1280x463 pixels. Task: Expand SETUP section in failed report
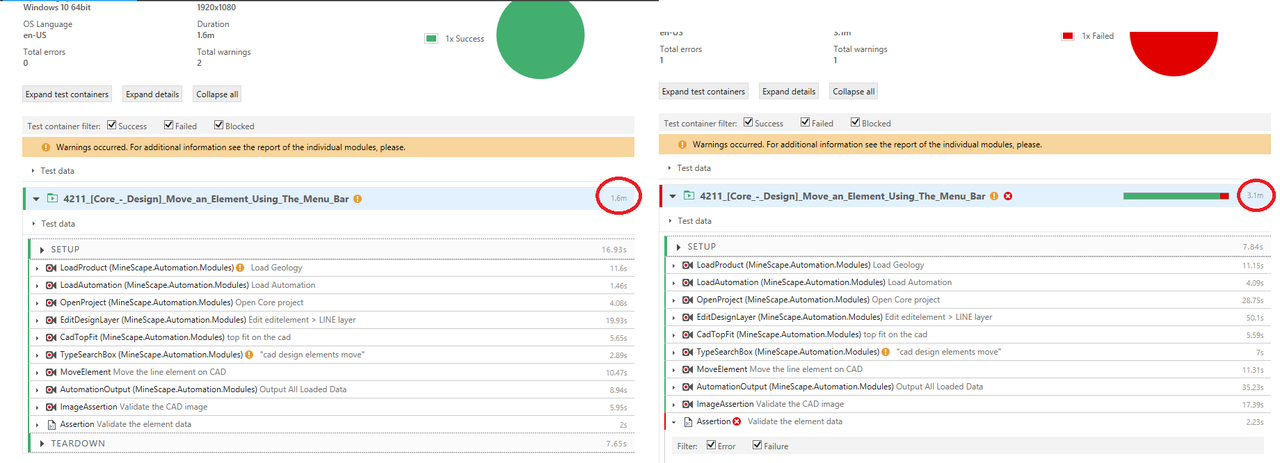click(x=678, y=246)
